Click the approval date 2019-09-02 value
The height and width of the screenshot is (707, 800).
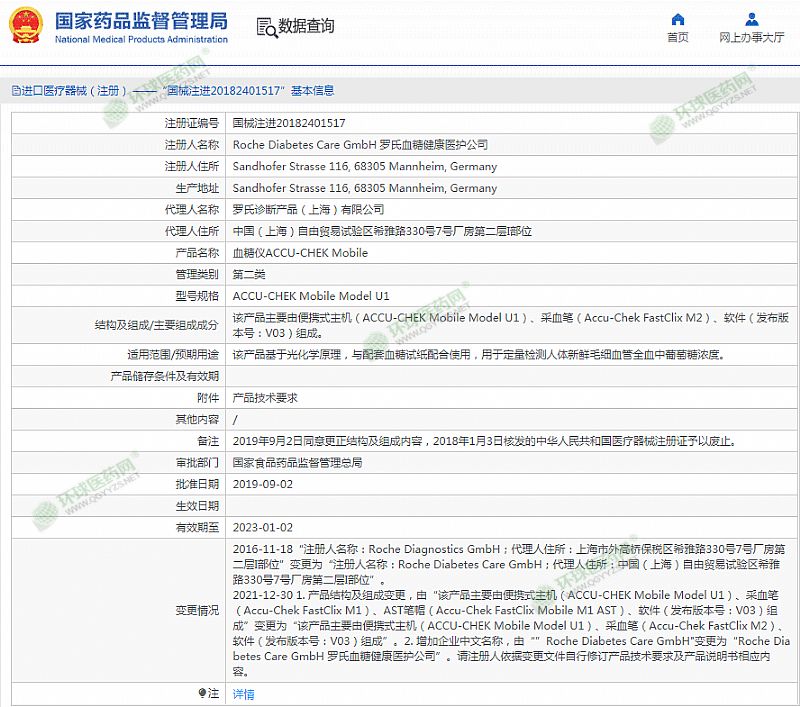tap(262, 484)
